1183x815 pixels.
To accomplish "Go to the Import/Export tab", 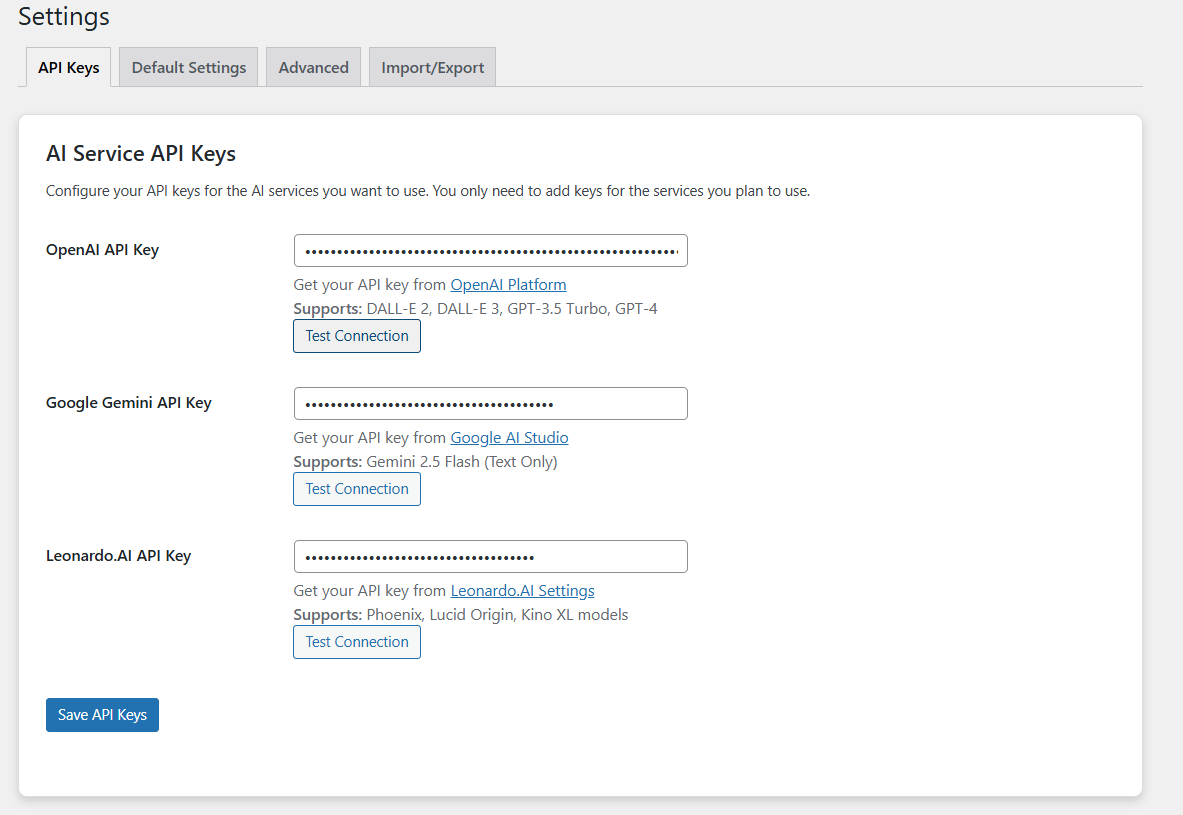I will click(x=432, y=67).
